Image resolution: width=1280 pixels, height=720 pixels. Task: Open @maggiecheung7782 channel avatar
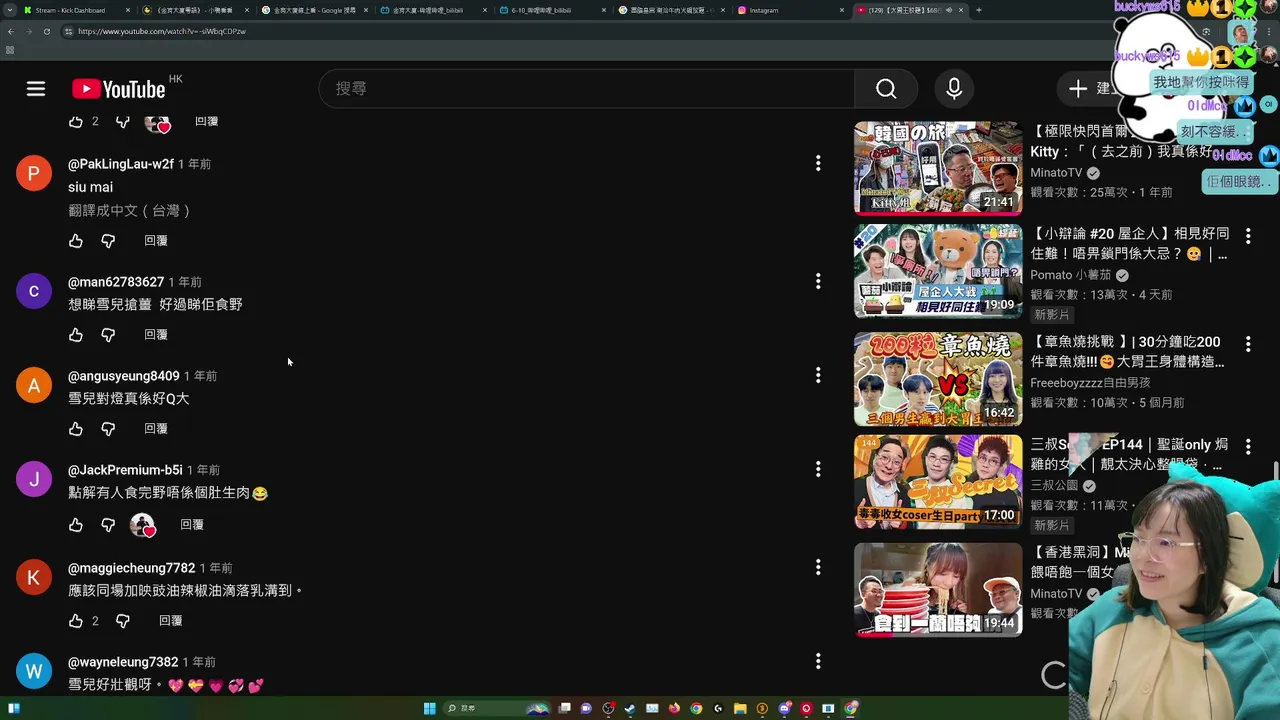pos(34,577)
